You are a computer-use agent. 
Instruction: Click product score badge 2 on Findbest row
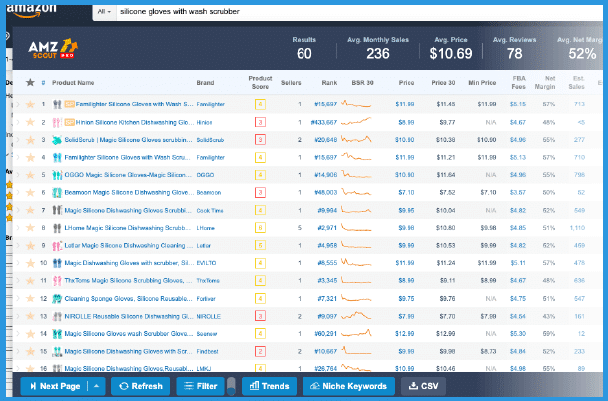pos(260,351)
